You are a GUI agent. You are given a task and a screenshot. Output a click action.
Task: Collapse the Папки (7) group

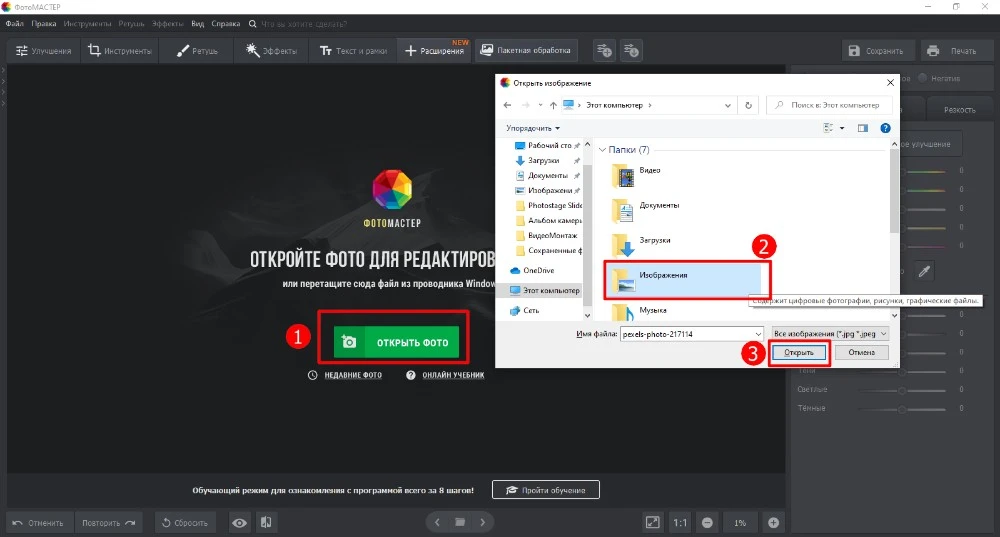click(602, 149)
